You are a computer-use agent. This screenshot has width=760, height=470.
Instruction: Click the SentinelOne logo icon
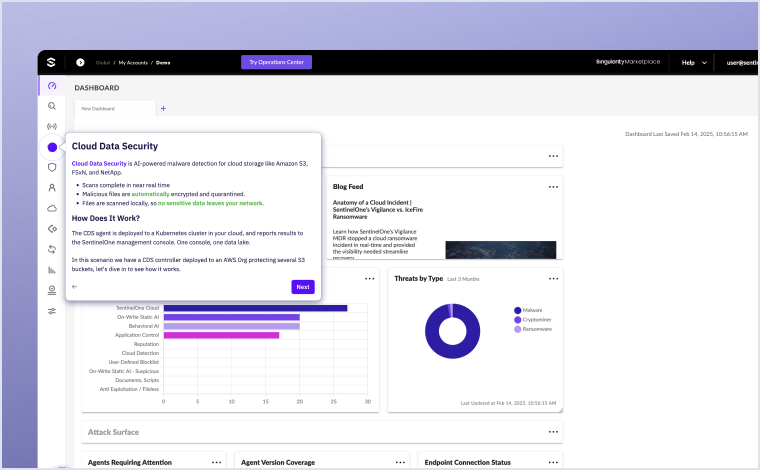(x=51, y=62)
